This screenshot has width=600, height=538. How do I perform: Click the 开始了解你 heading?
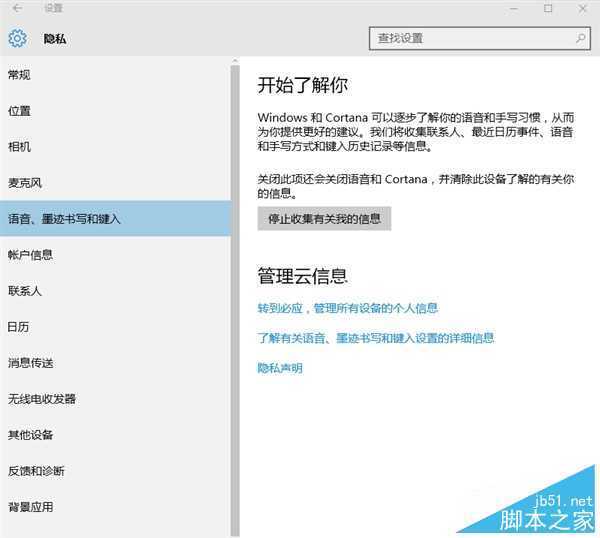click(x=302, y=85)
